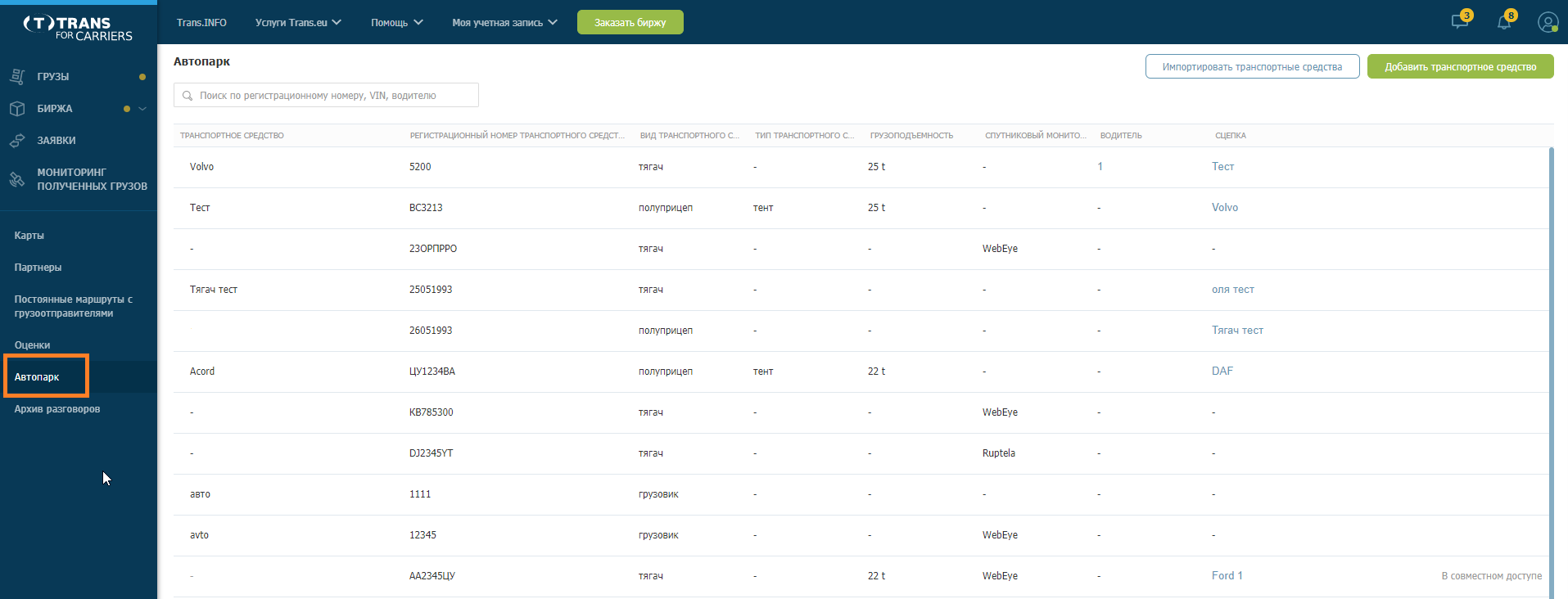
Task: Click registration number 5200
Action: [x=420, y=167]
